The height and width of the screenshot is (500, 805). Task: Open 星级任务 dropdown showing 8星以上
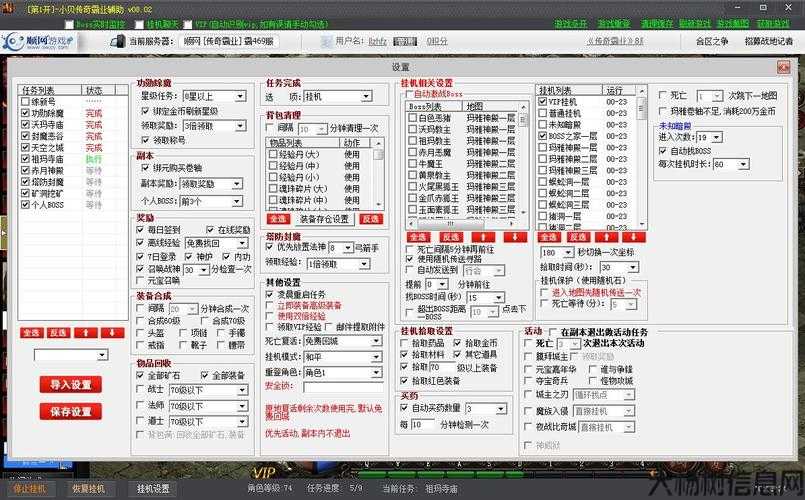214,96
